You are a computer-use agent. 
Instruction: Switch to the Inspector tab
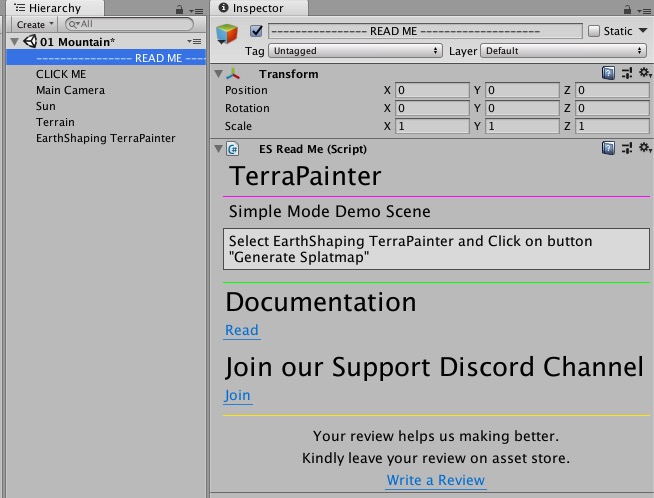coord(259,8)
